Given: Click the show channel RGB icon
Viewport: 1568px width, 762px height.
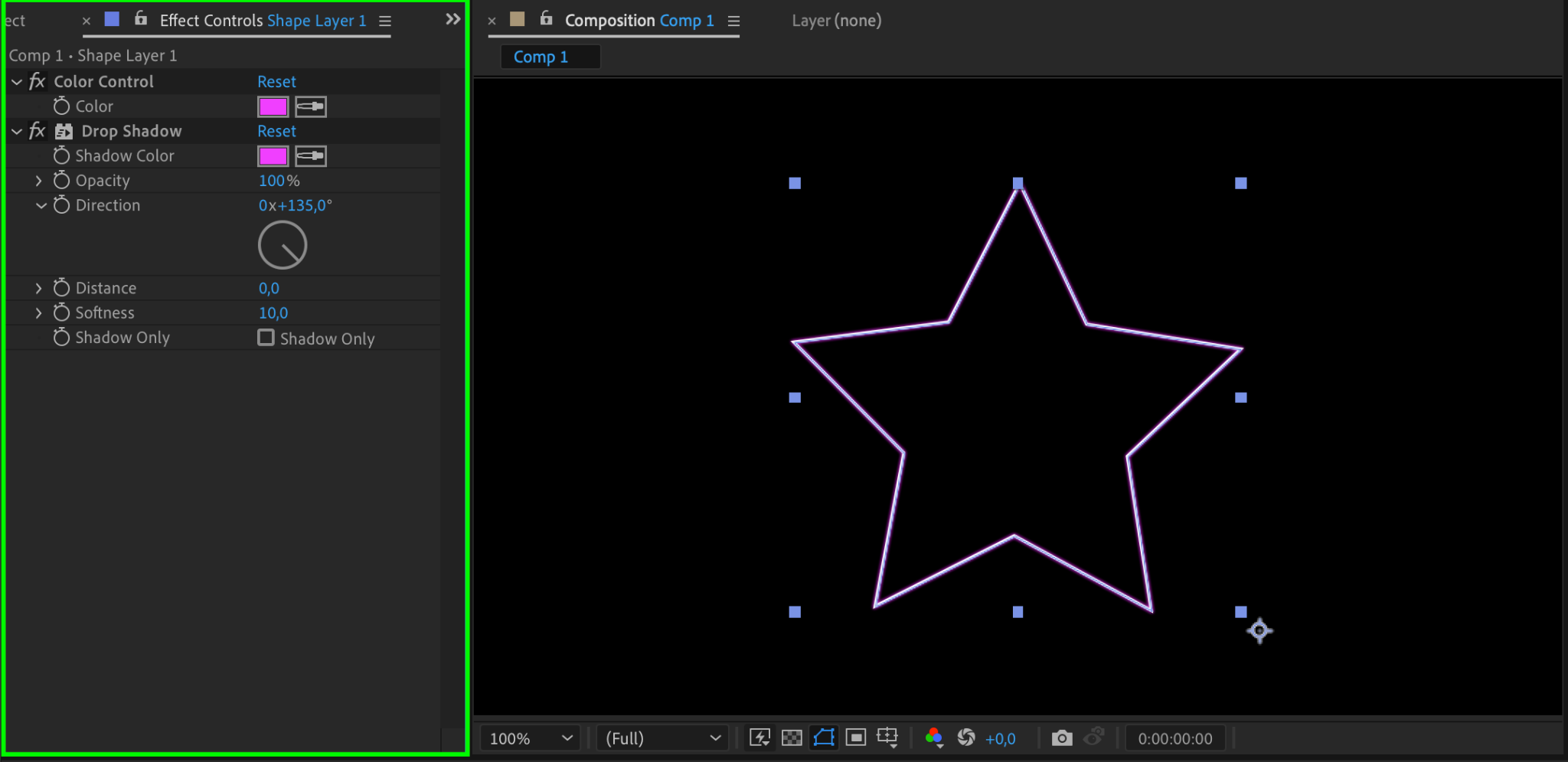Looking at the screenshot, I should click(x=933, y=737).
